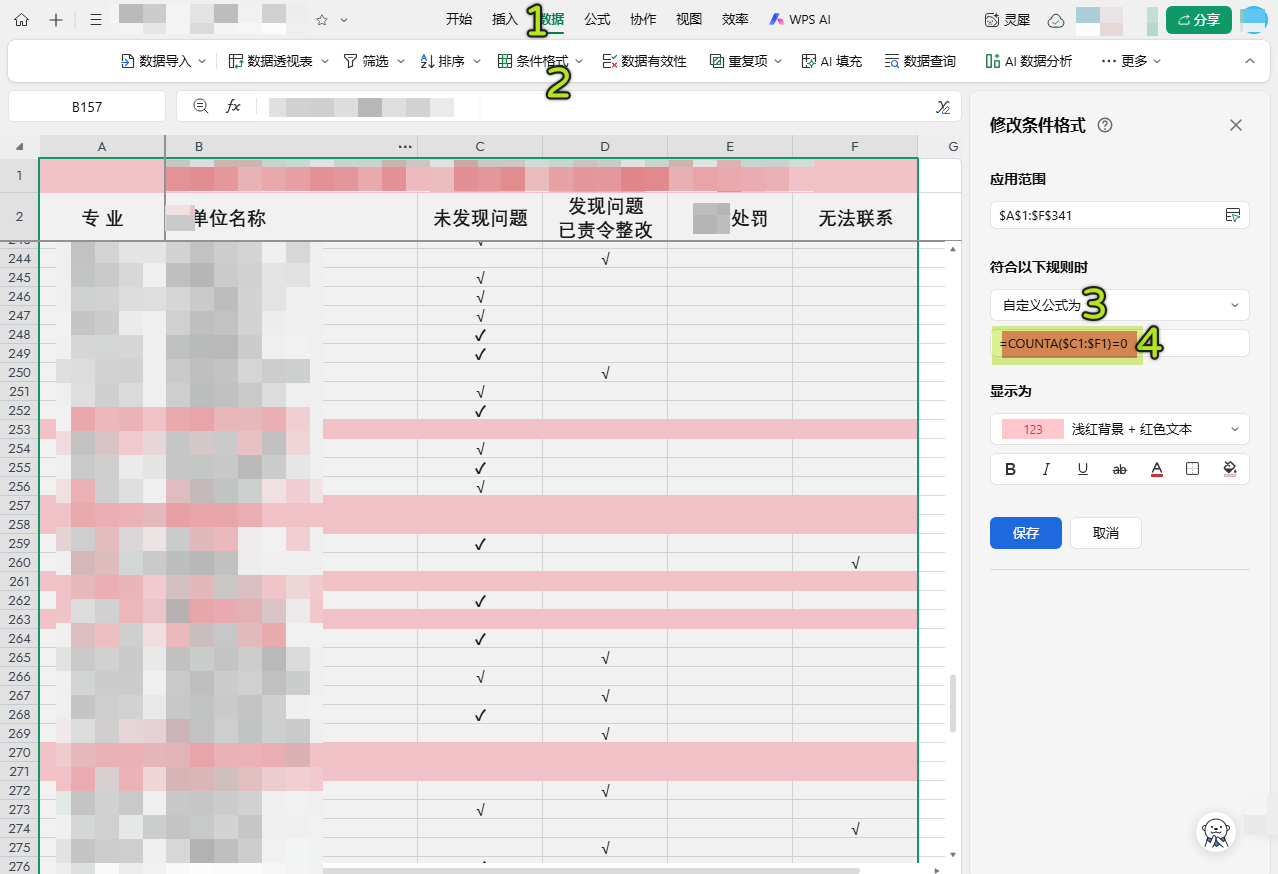Click the 取消 button
The image size is (1278, 874).
[x=1105, y=533]
